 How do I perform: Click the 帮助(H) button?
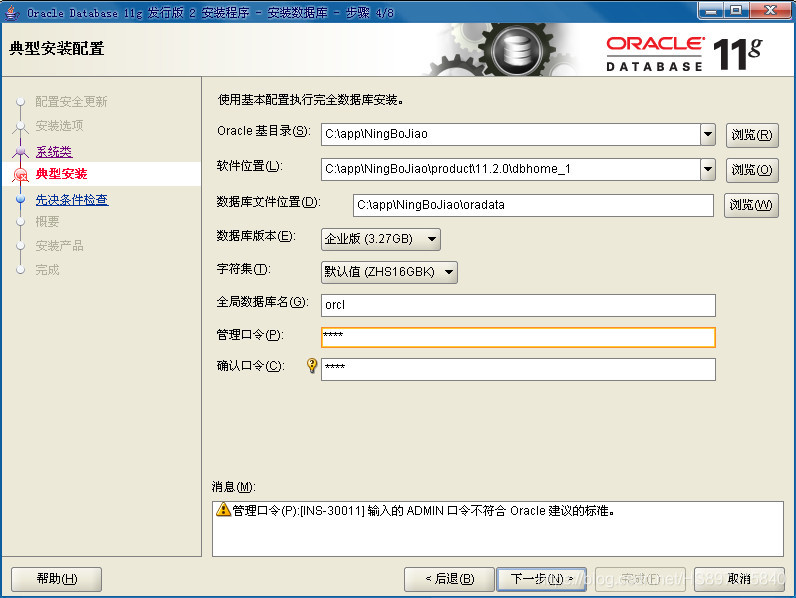[56, 579]
